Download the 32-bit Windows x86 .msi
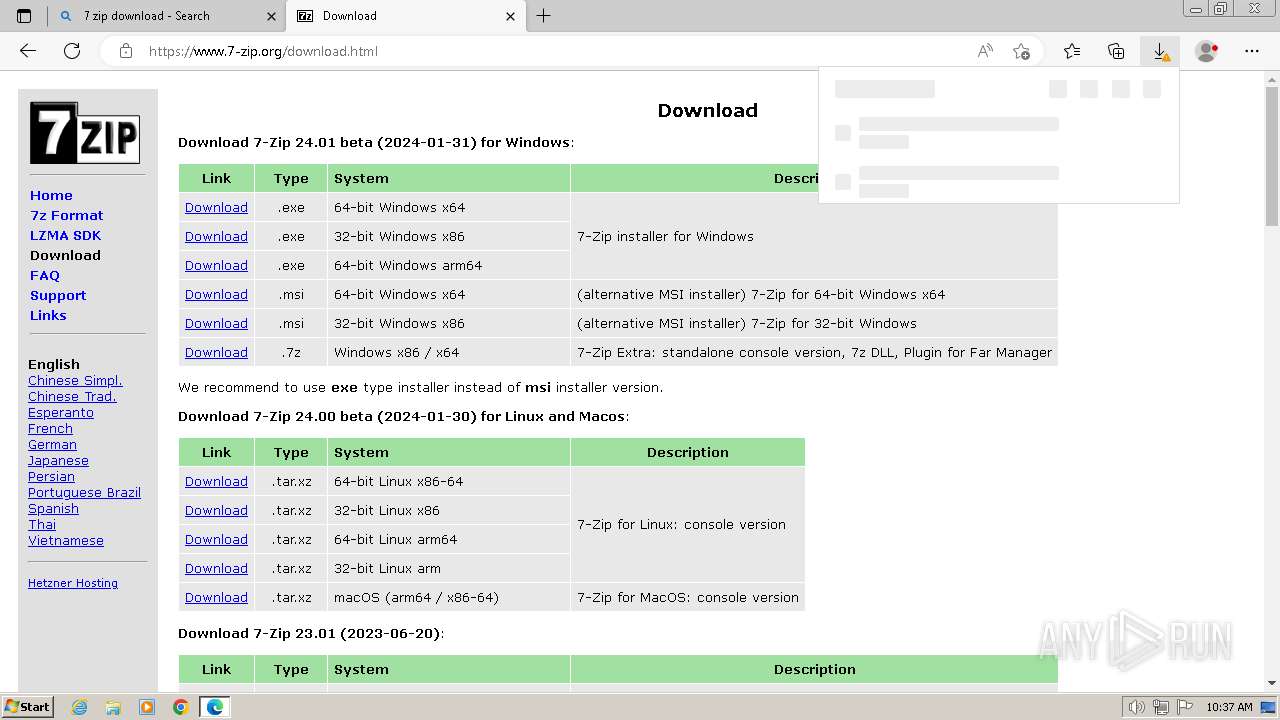Viewport: 1280px width, 720px height. pos(216,323)
